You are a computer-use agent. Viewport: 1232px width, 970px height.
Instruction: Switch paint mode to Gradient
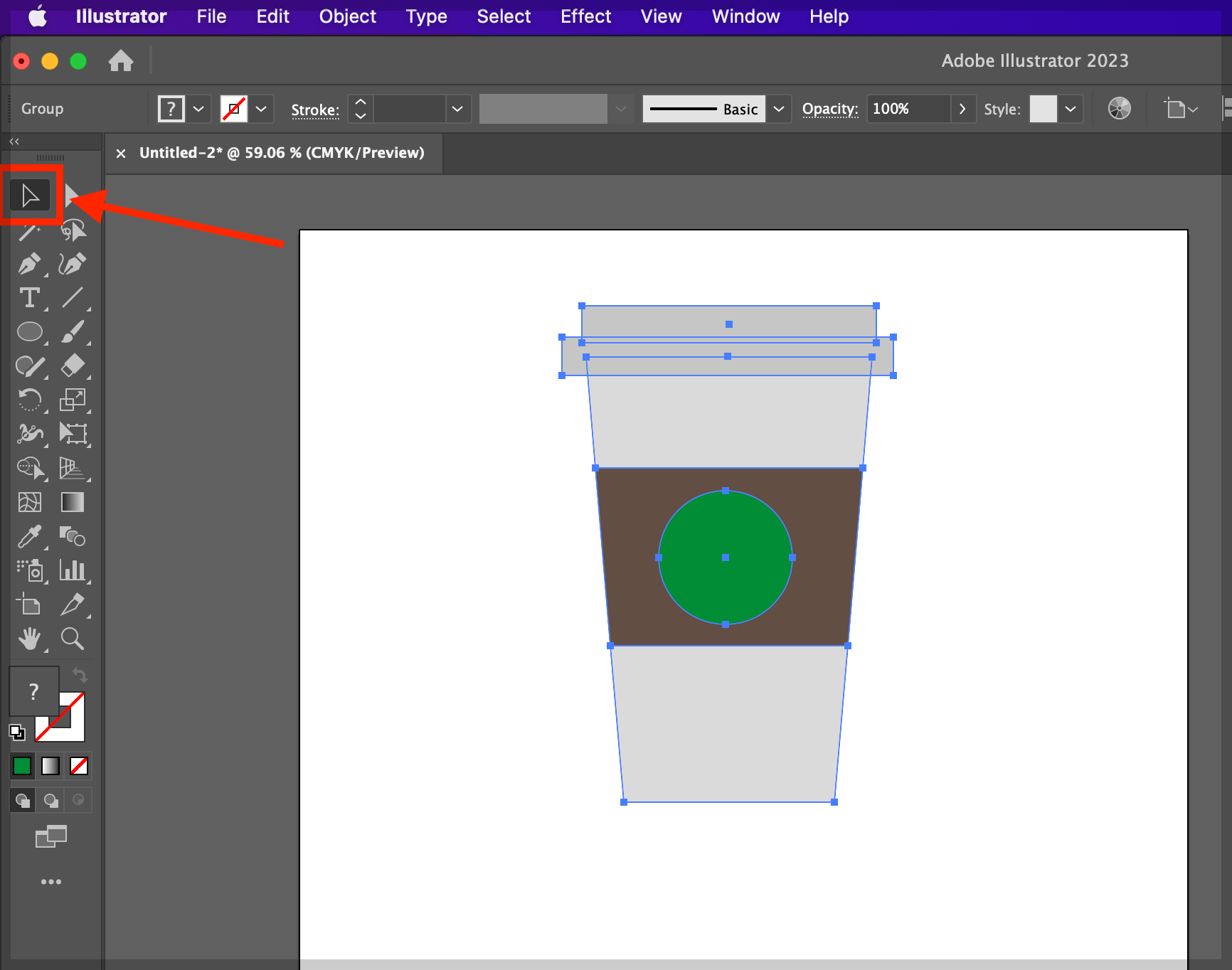point(51,766)
